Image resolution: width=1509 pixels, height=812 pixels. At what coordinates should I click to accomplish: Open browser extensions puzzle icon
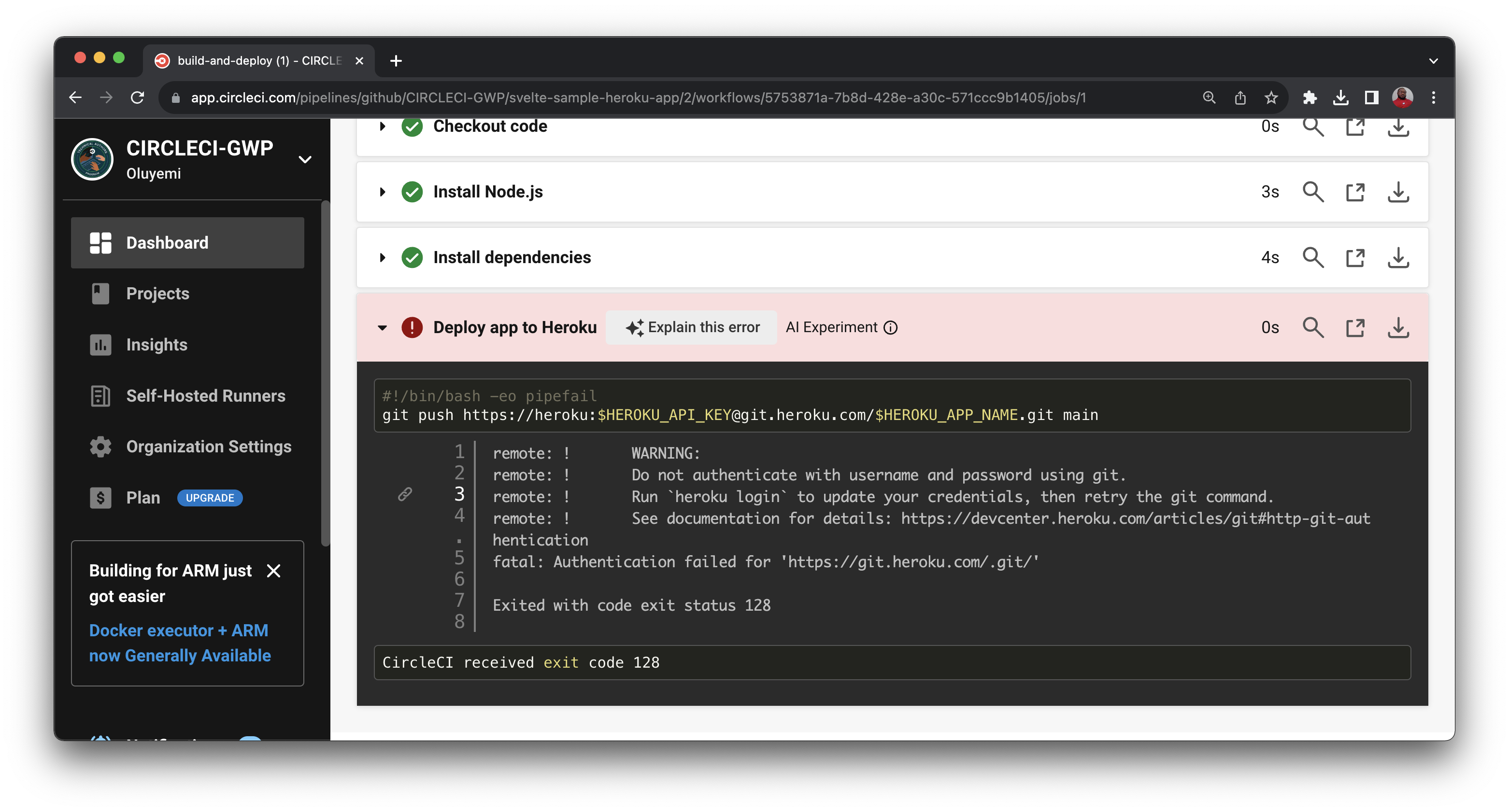tap(1309, 98)
